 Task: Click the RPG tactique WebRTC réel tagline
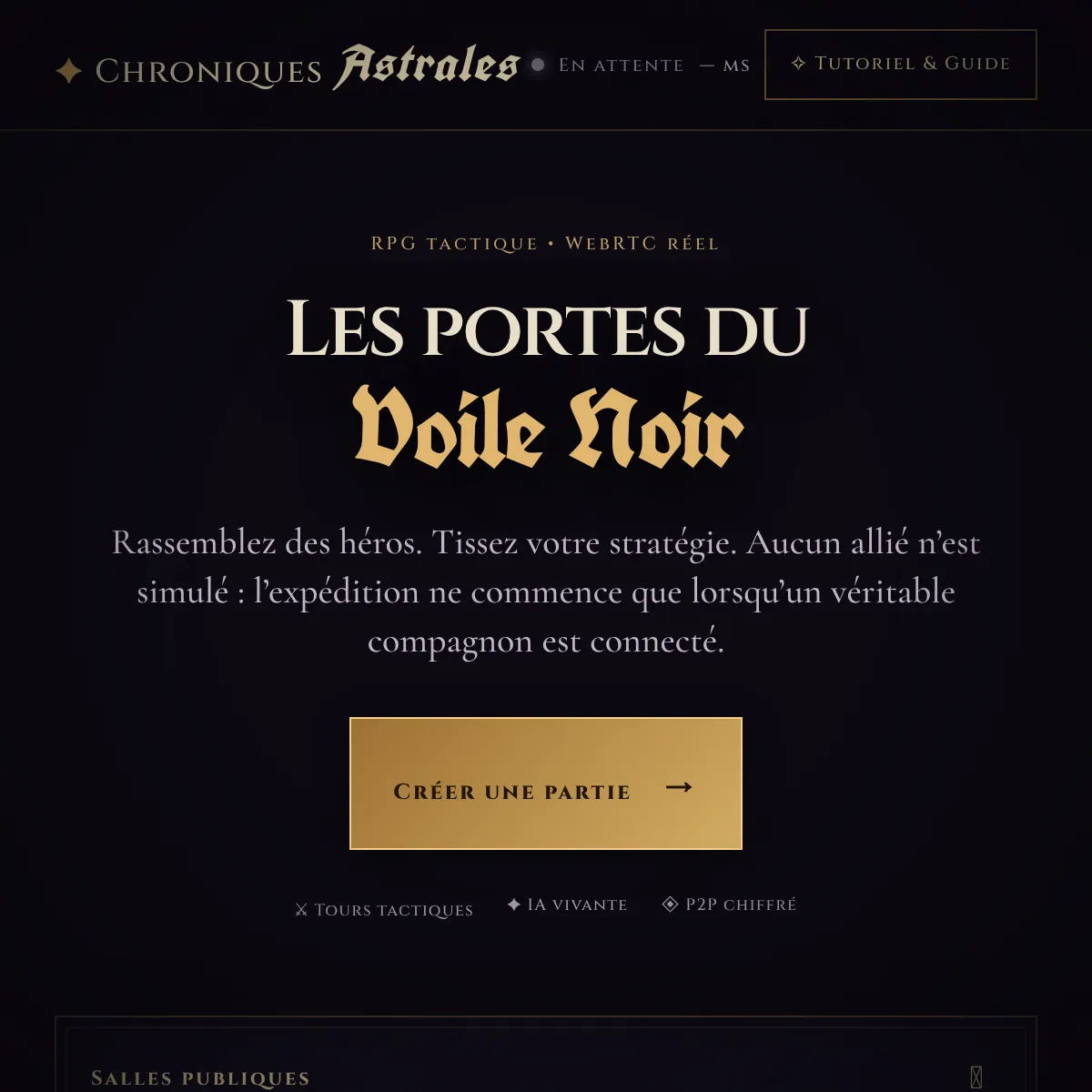(545, 244)
